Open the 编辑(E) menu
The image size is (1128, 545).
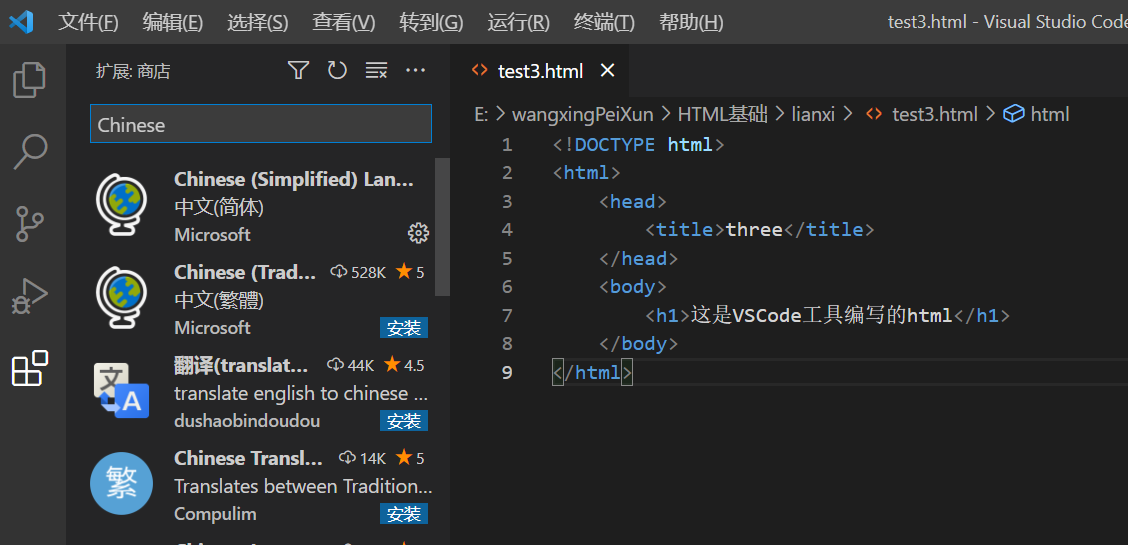(173, 22)
